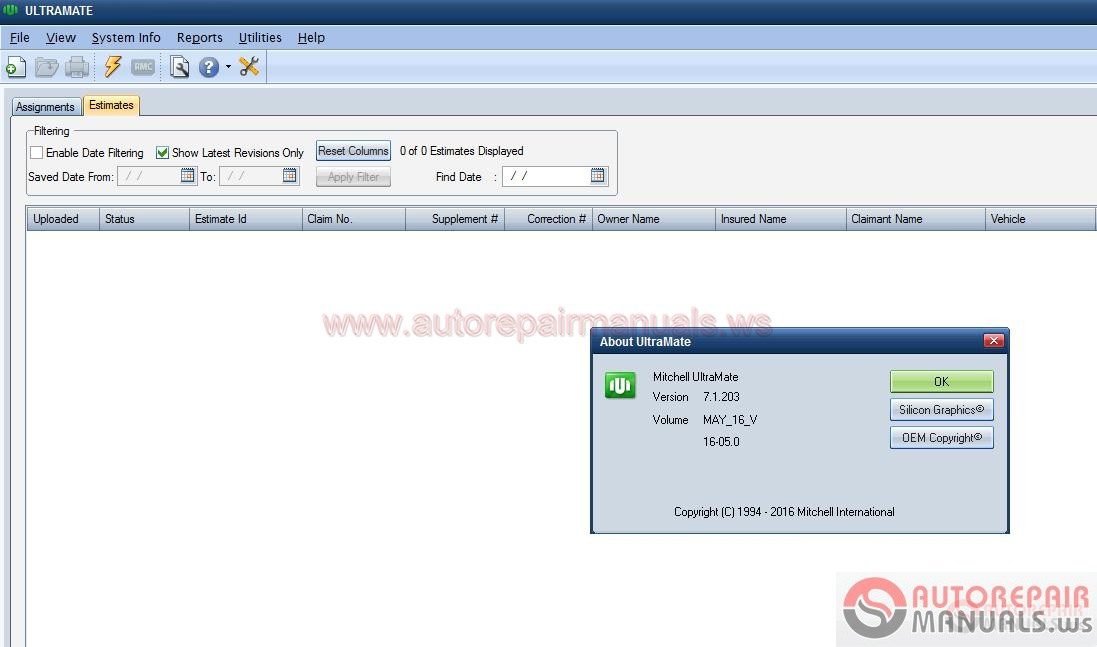
Task: Close the About UltraMate dialog
Action: click(x=993, y=341)
